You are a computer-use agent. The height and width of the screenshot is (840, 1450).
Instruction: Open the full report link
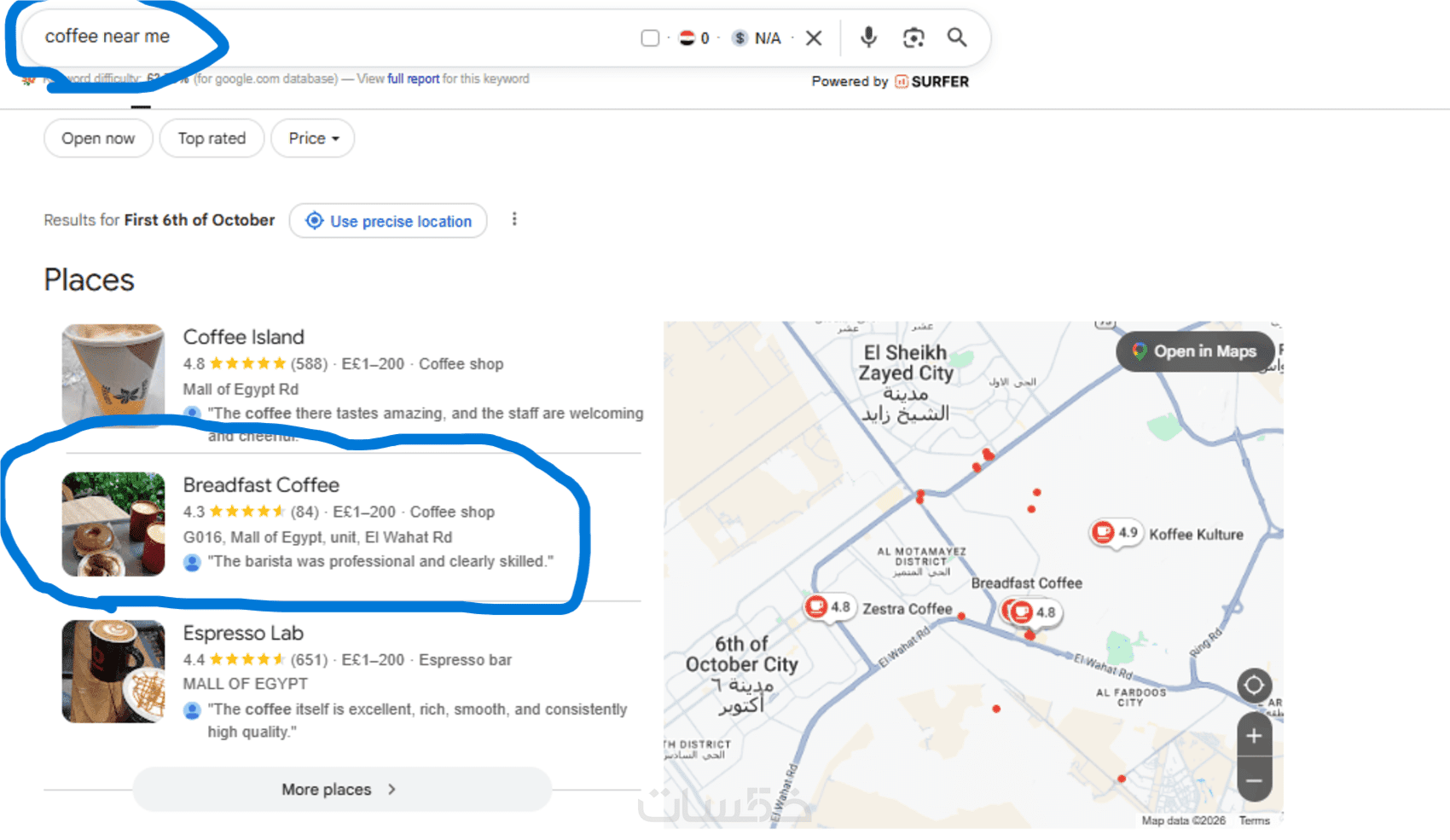[x=414, y=78]
